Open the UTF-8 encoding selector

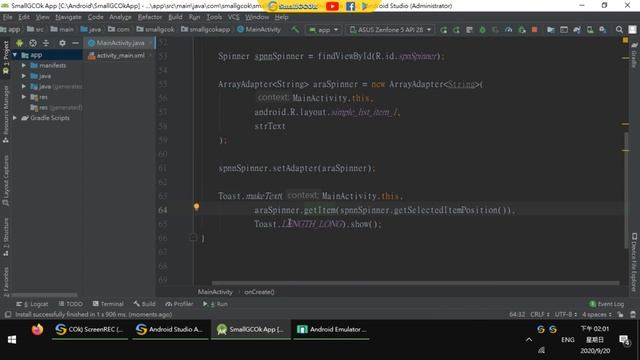[565, 314]
